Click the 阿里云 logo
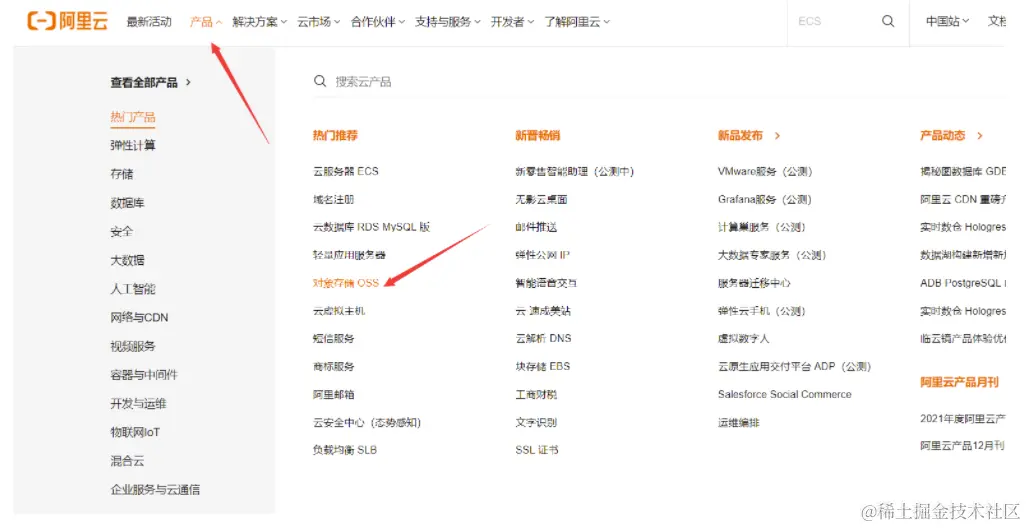Image resolution: width=1027 pixels, height=528 pixels. coord(67,21)
